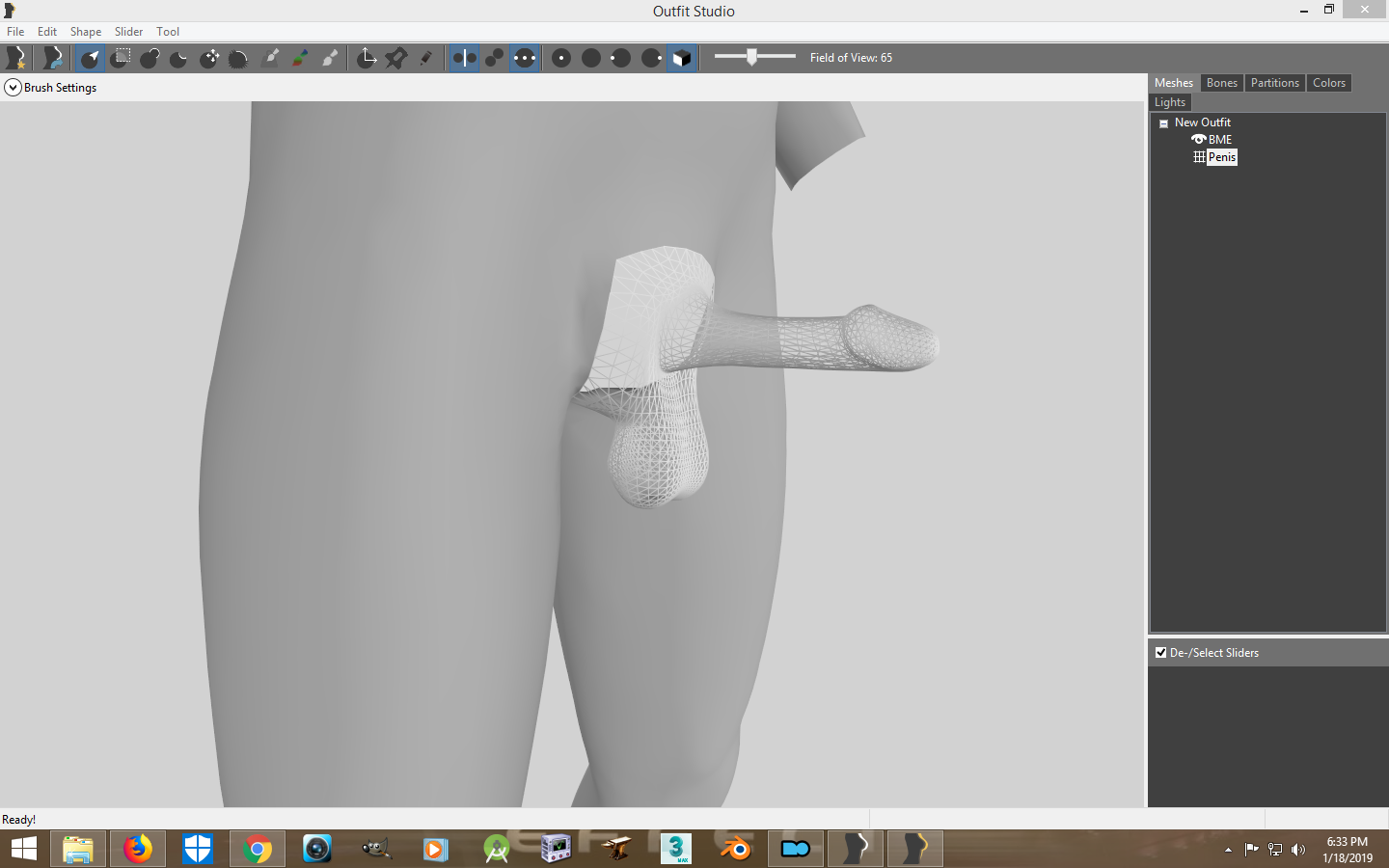
Task: Toggle Global Brush Collision mode
Action: [524, 58]
